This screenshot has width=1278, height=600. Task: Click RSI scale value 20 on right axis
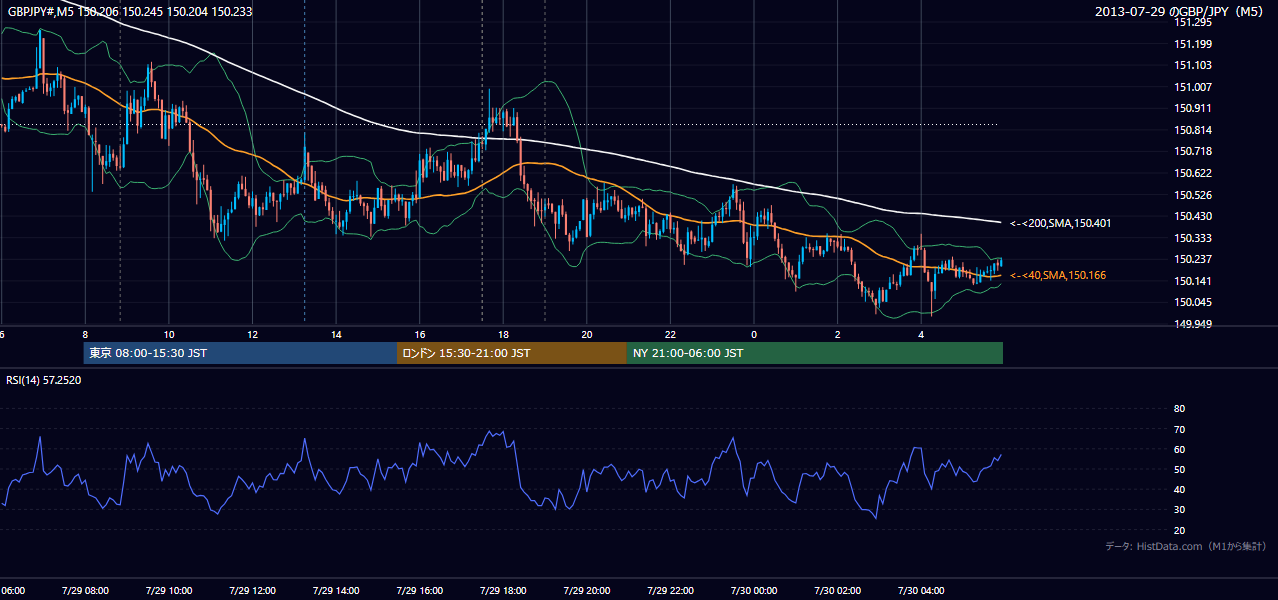1179,530
